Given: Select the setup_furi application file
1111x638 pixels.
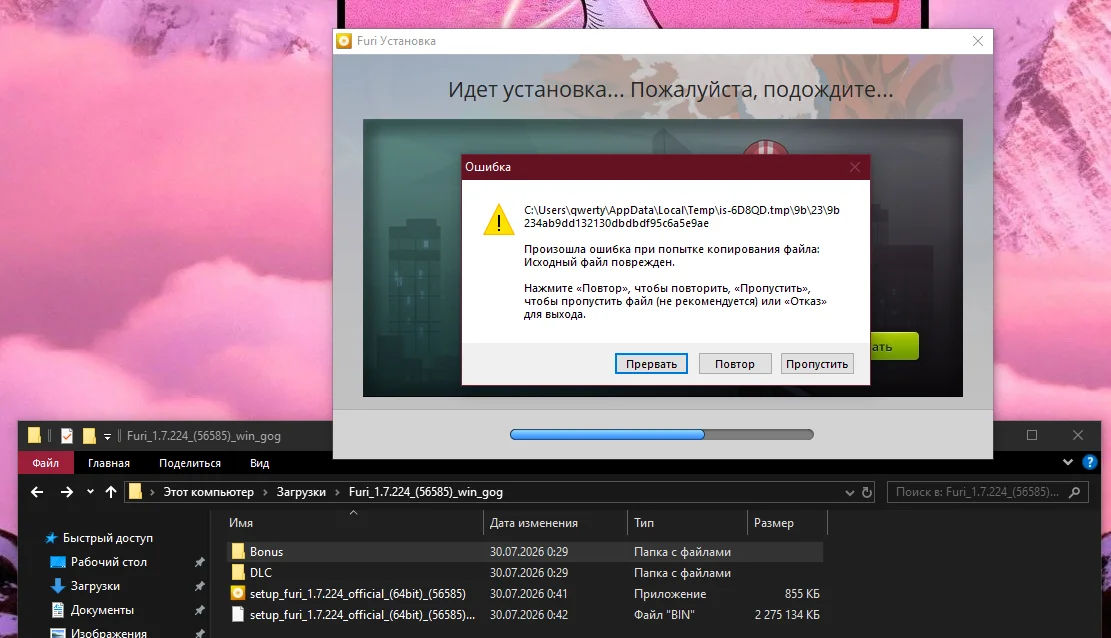Looking at the screenshot, I should click(x=525, y=593).
